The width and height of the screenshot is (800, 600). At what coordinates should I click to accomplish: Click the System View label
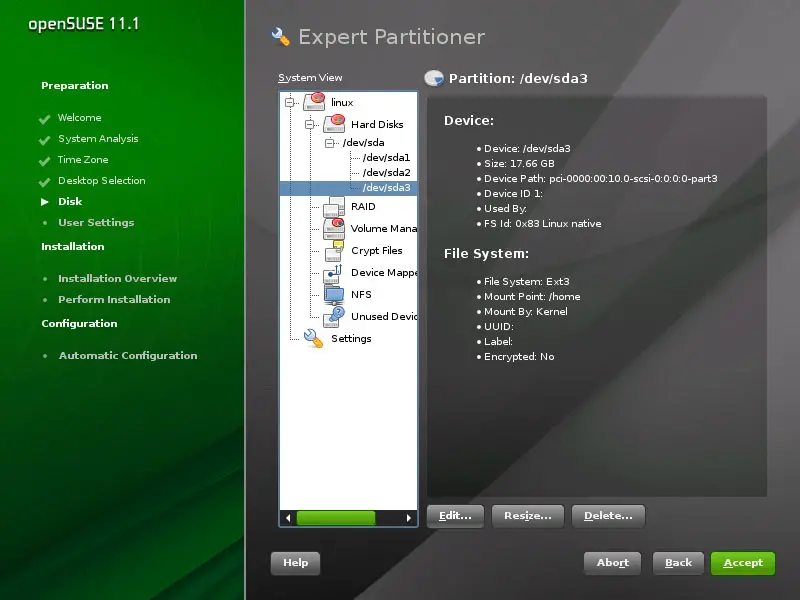click(310, 78)
